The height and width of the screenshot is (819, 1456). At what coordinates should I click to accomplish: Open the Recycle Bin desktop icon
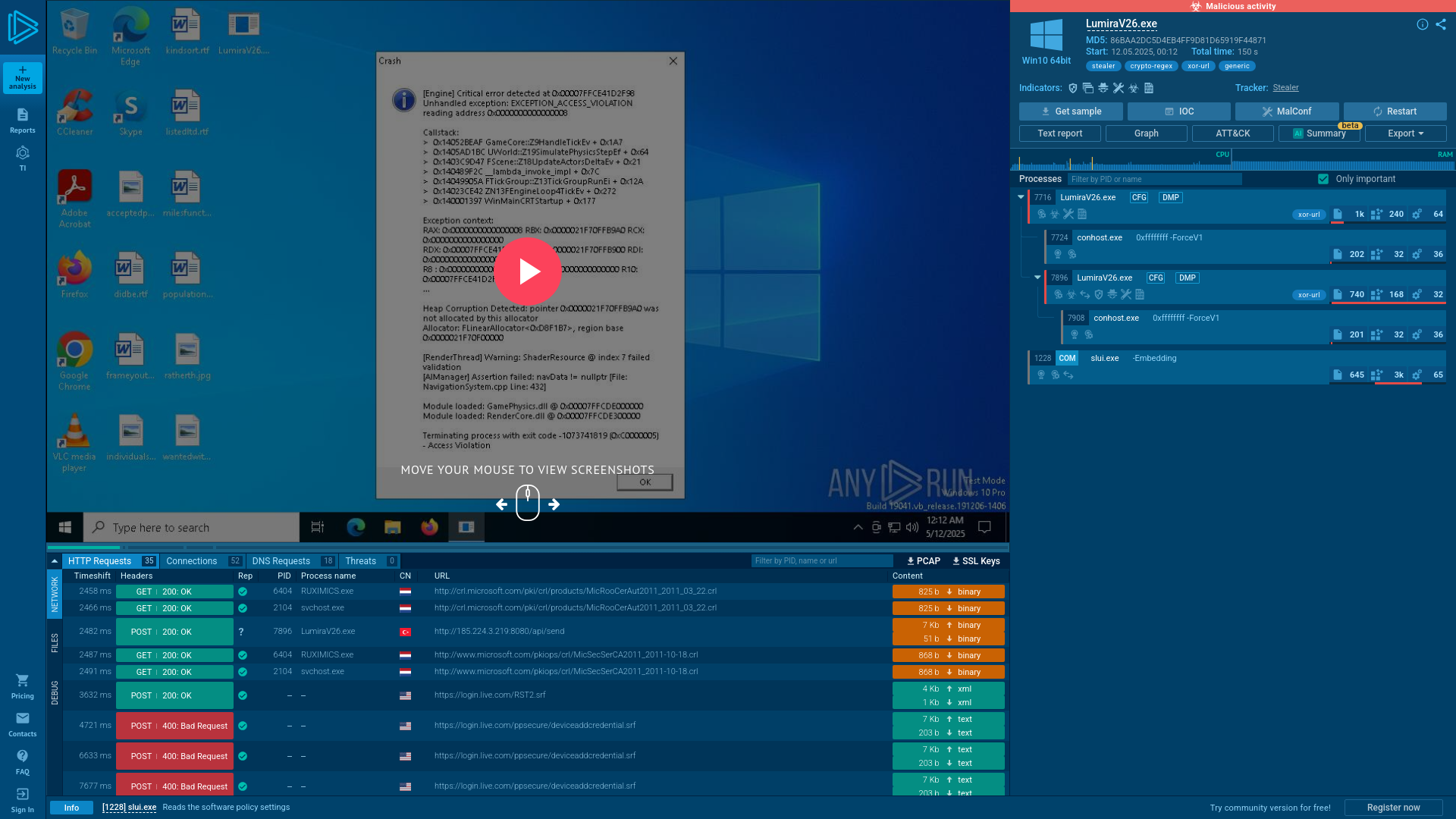(74, 32)
